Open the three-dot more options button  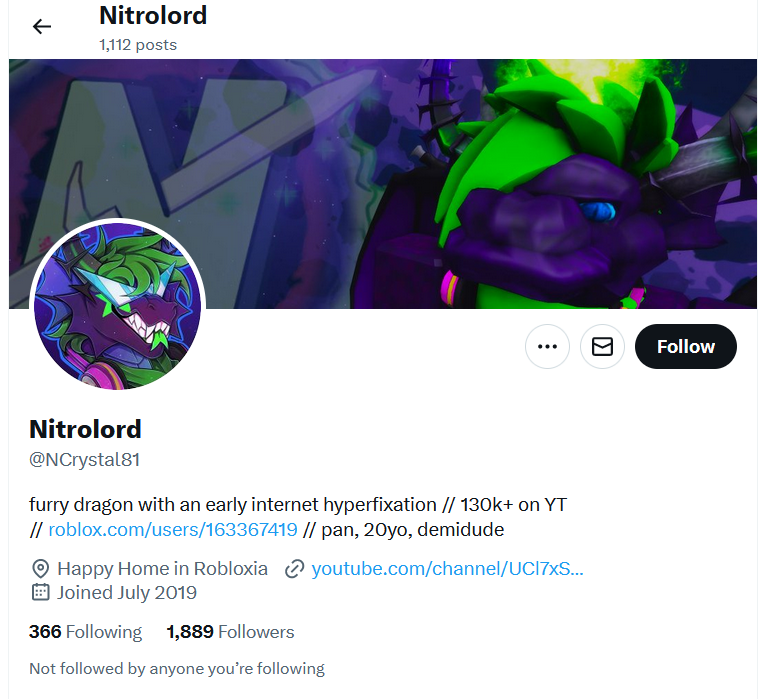click(547, 346)
